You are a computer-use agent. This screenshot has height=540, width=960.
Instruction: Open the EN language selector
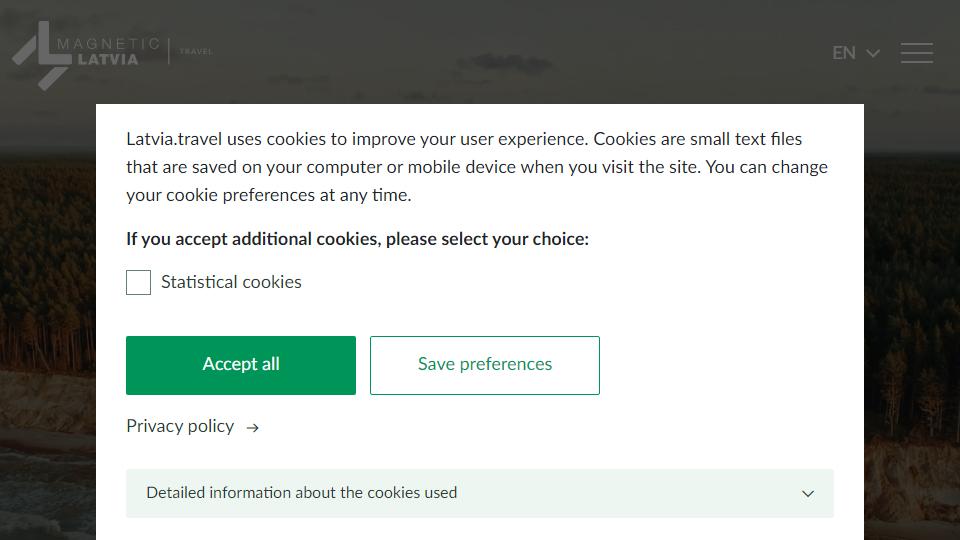[x=856, y=53]
